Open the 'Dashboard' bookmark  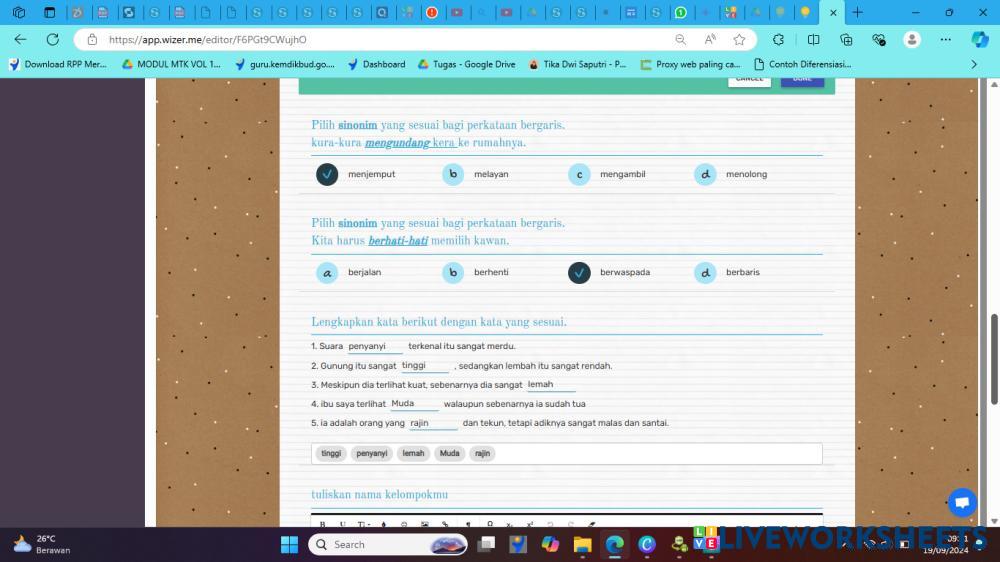click(376, 64)
